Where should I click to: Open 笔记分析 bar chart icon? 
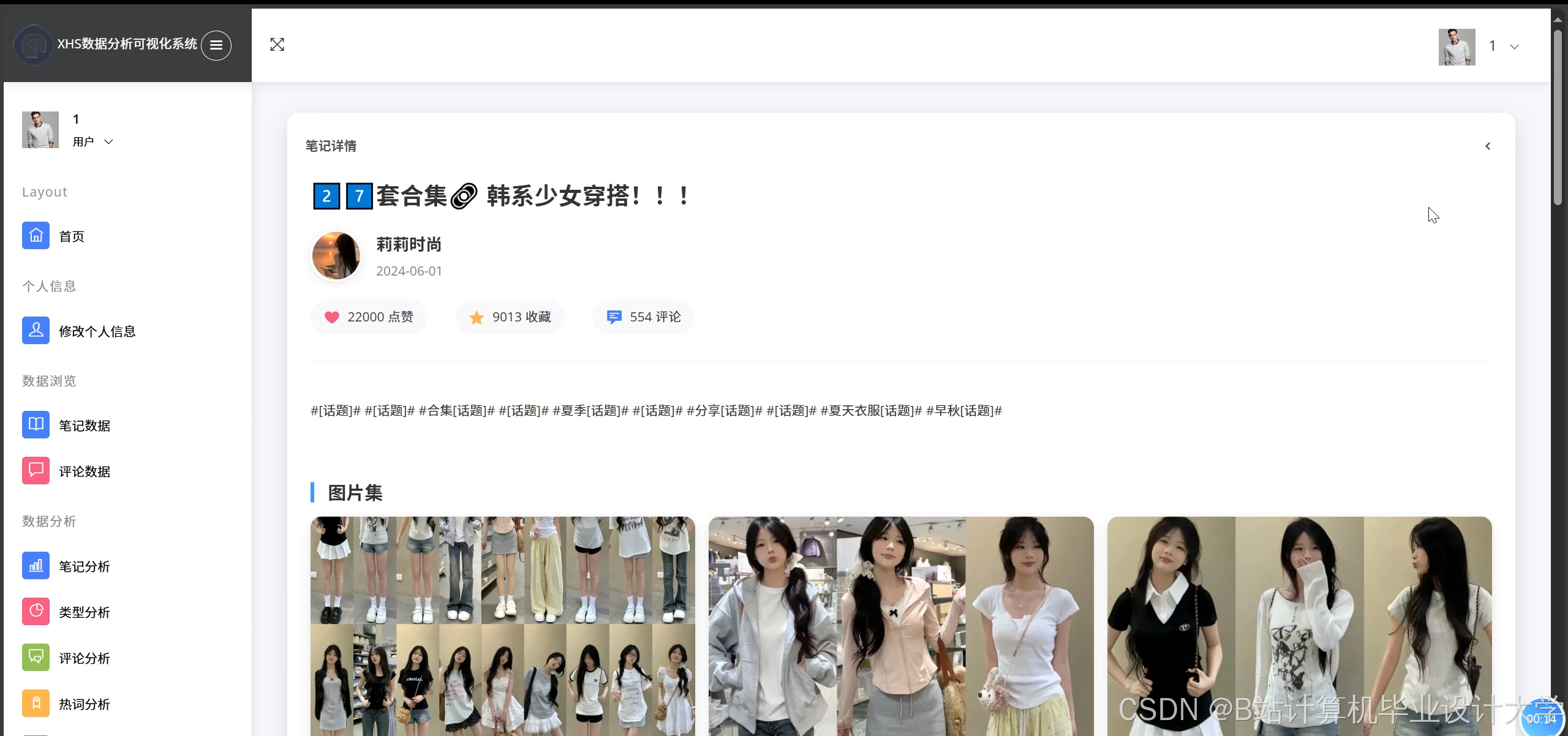(x=36, y=566)
